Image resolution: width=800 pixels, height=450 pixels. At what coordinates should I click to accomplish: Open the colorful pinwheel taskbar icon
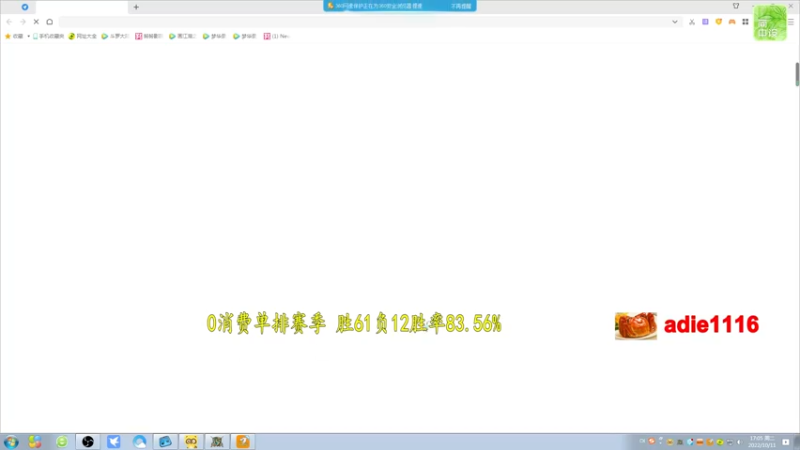point(35,442)
